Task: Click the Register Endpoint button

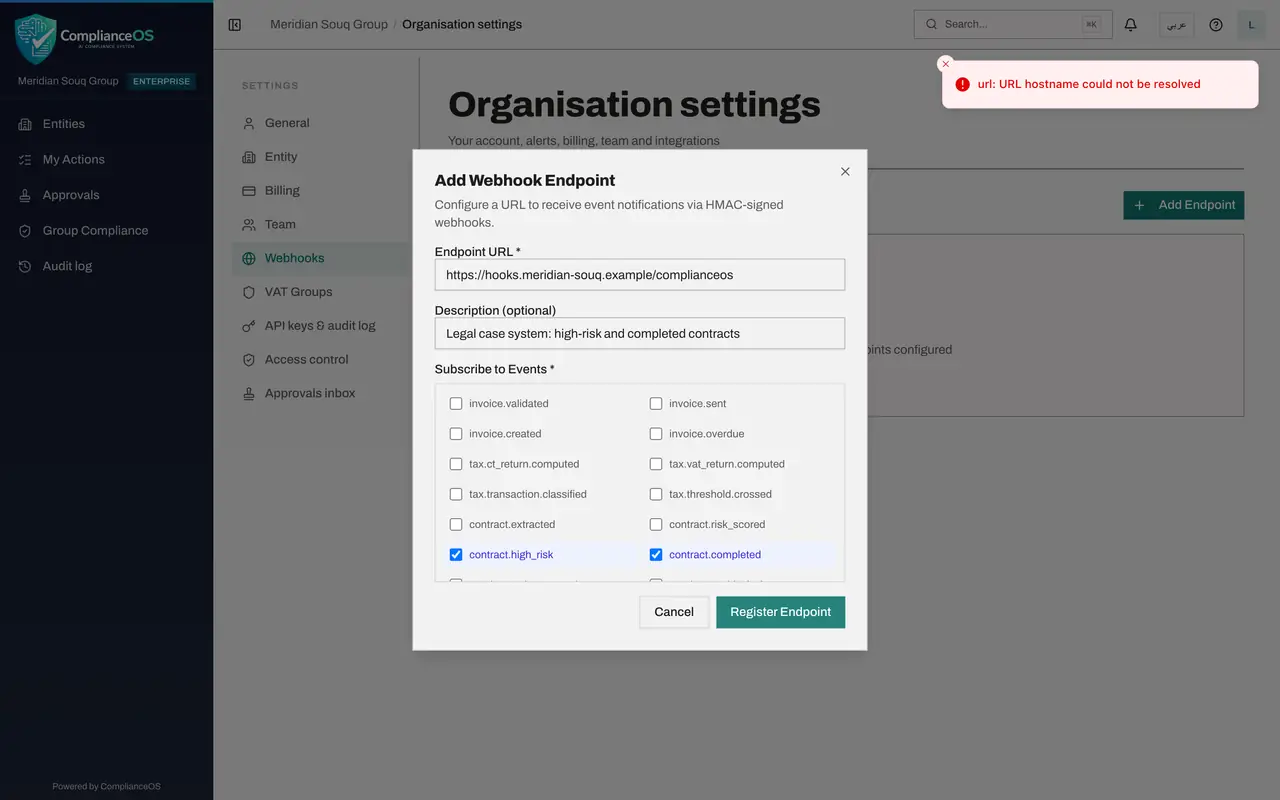Action: pos(780,612)
